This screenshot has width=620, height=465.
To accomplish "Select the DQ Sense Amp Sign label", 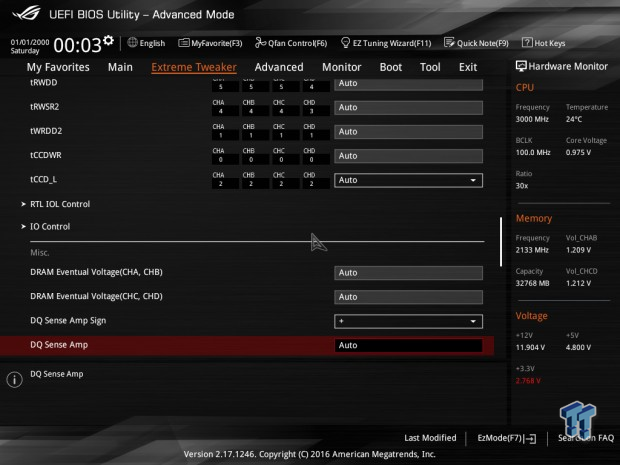I will [x=68, y=321].
